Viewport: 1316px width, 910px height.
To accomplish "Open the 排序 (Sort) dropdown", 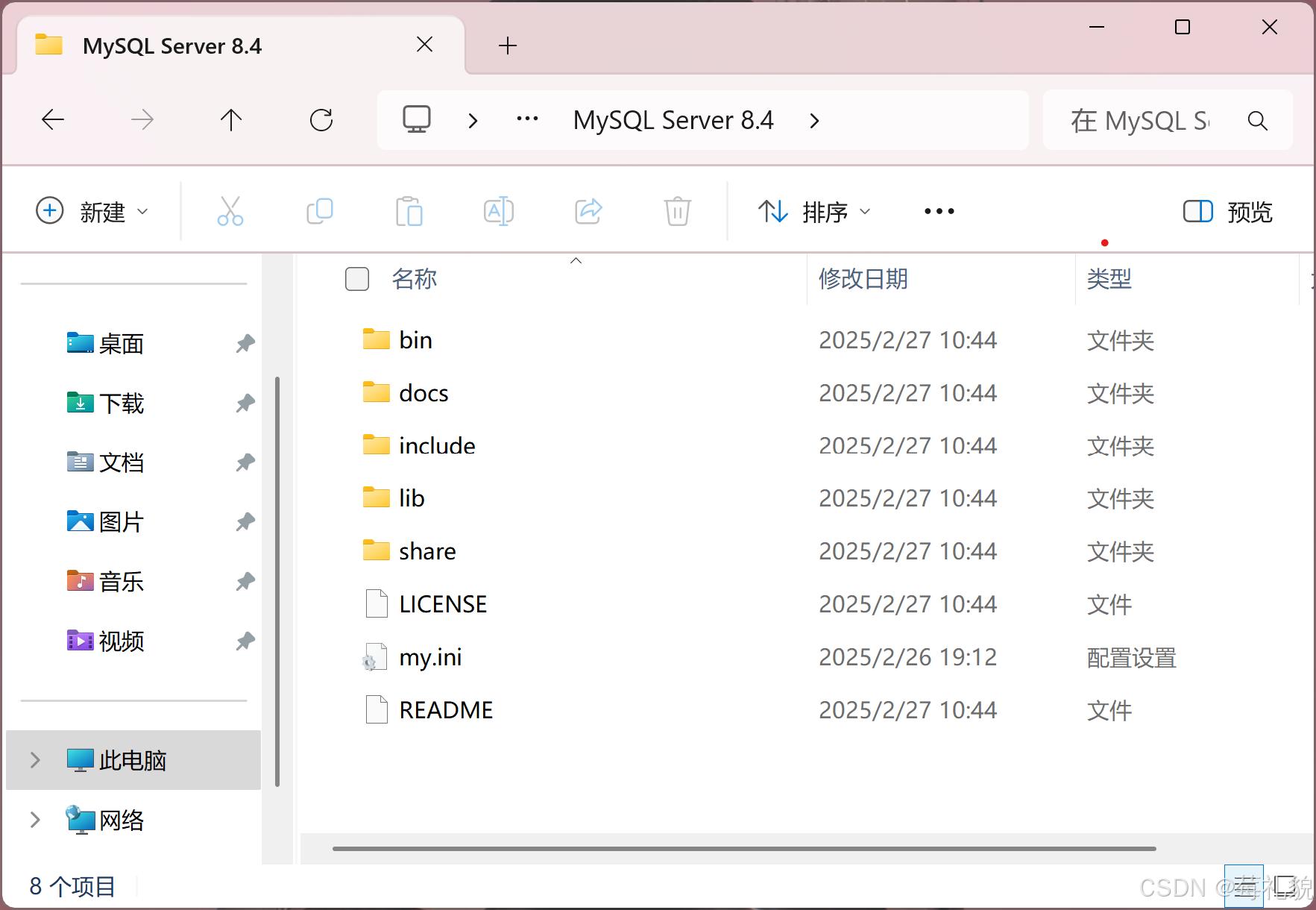I will [x=814, y=212].
